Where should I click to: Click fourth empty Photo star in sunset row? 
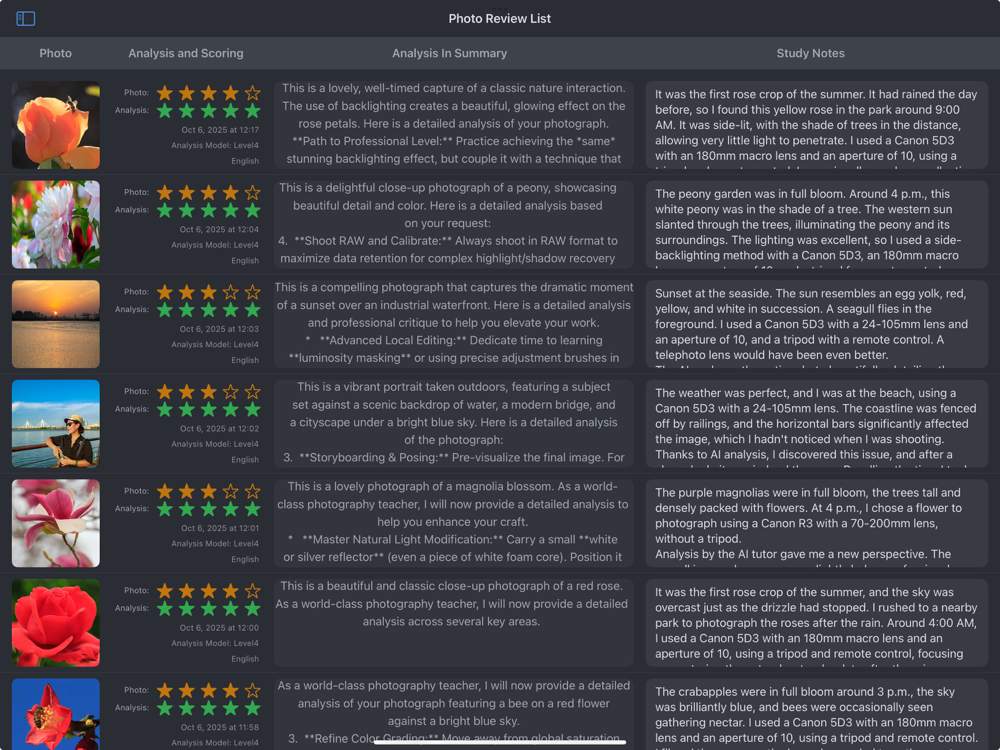(x=230, y=292)
